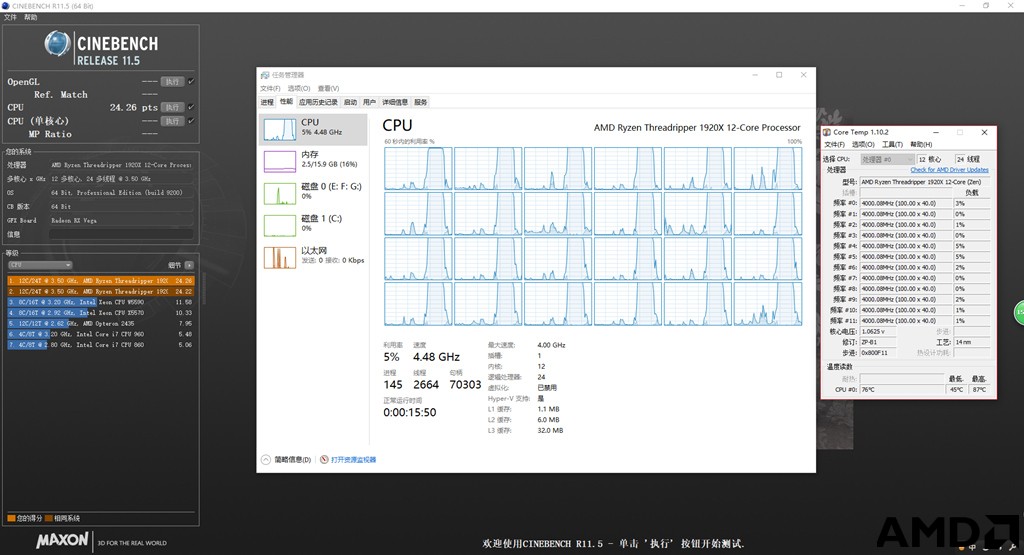Open Core Temp 选项(O) menu
1024x555 pixels.
[863, 144]
